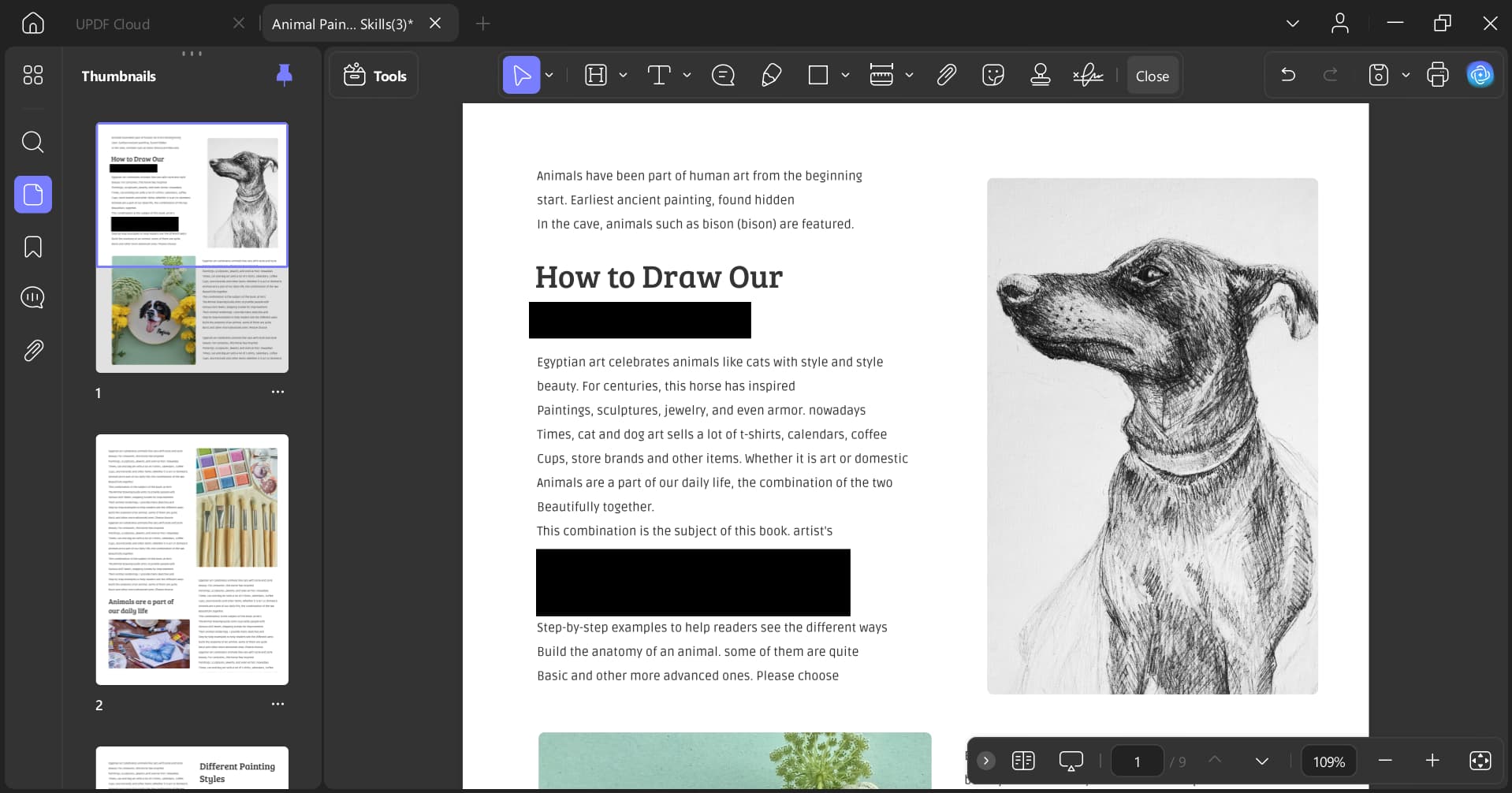
Task: Expand the shape rectangle tool dropdown
Action: click(x=845, y=76)
